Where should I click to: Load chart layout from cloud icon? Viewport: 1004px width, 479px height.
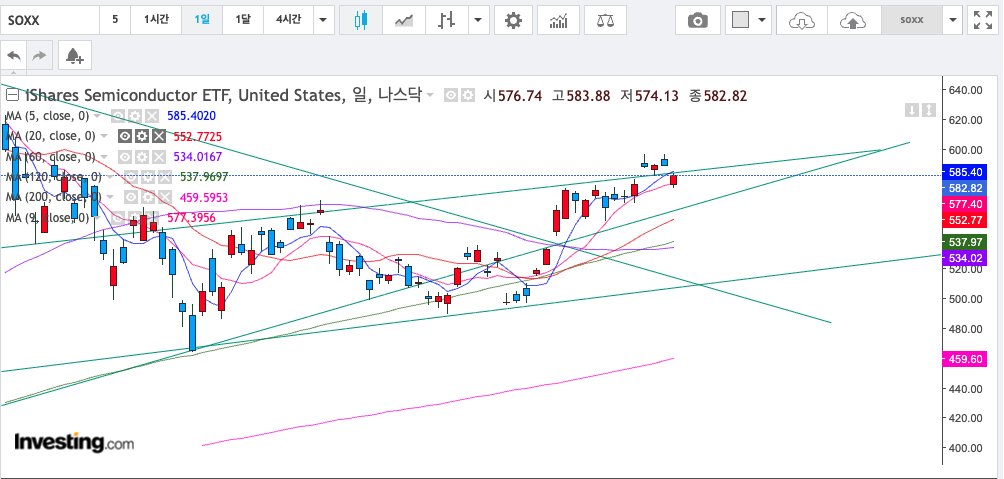[801, 20]
